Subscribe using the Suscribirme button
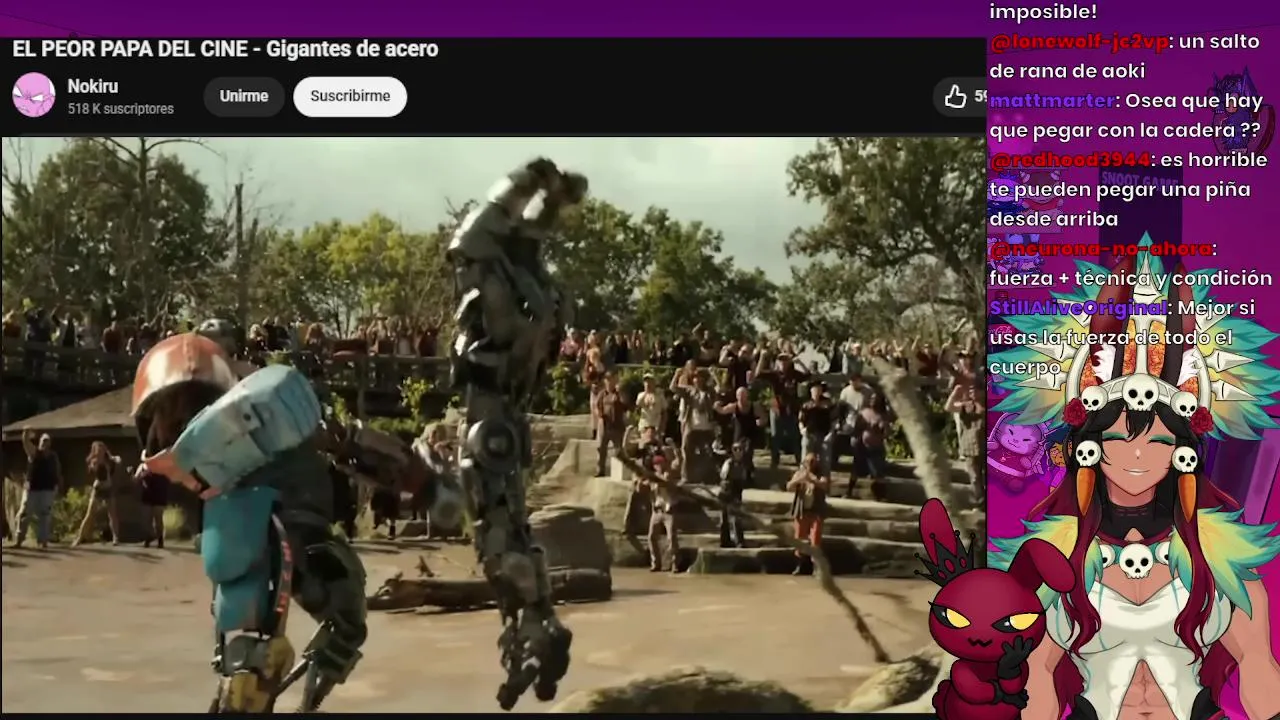 click(350, 96)
